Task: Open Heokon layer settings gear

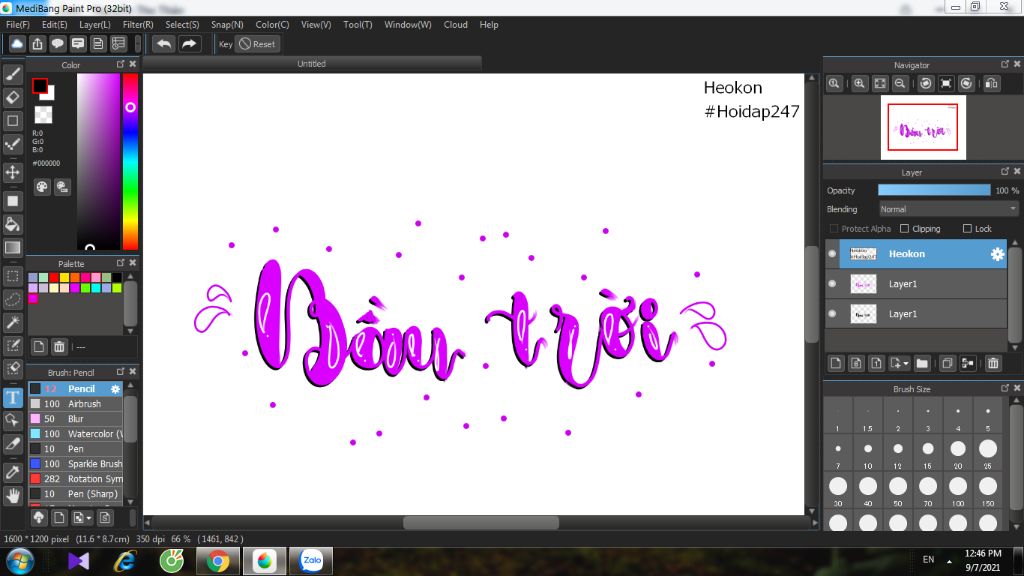Action: 997,254
